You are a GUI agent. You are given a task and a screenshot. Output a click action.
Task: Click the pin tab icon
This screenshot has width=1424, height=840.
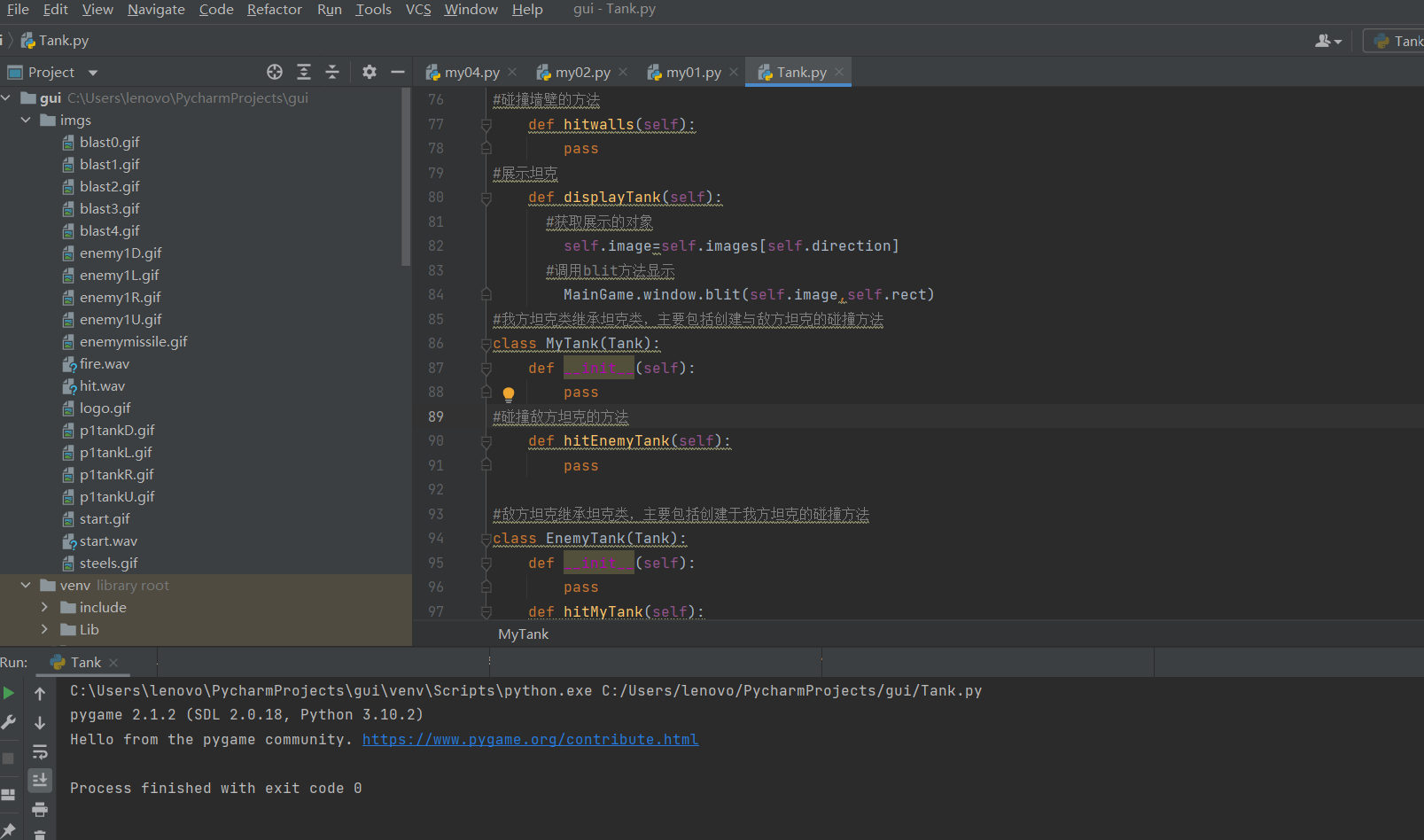(x=9, y=831)
